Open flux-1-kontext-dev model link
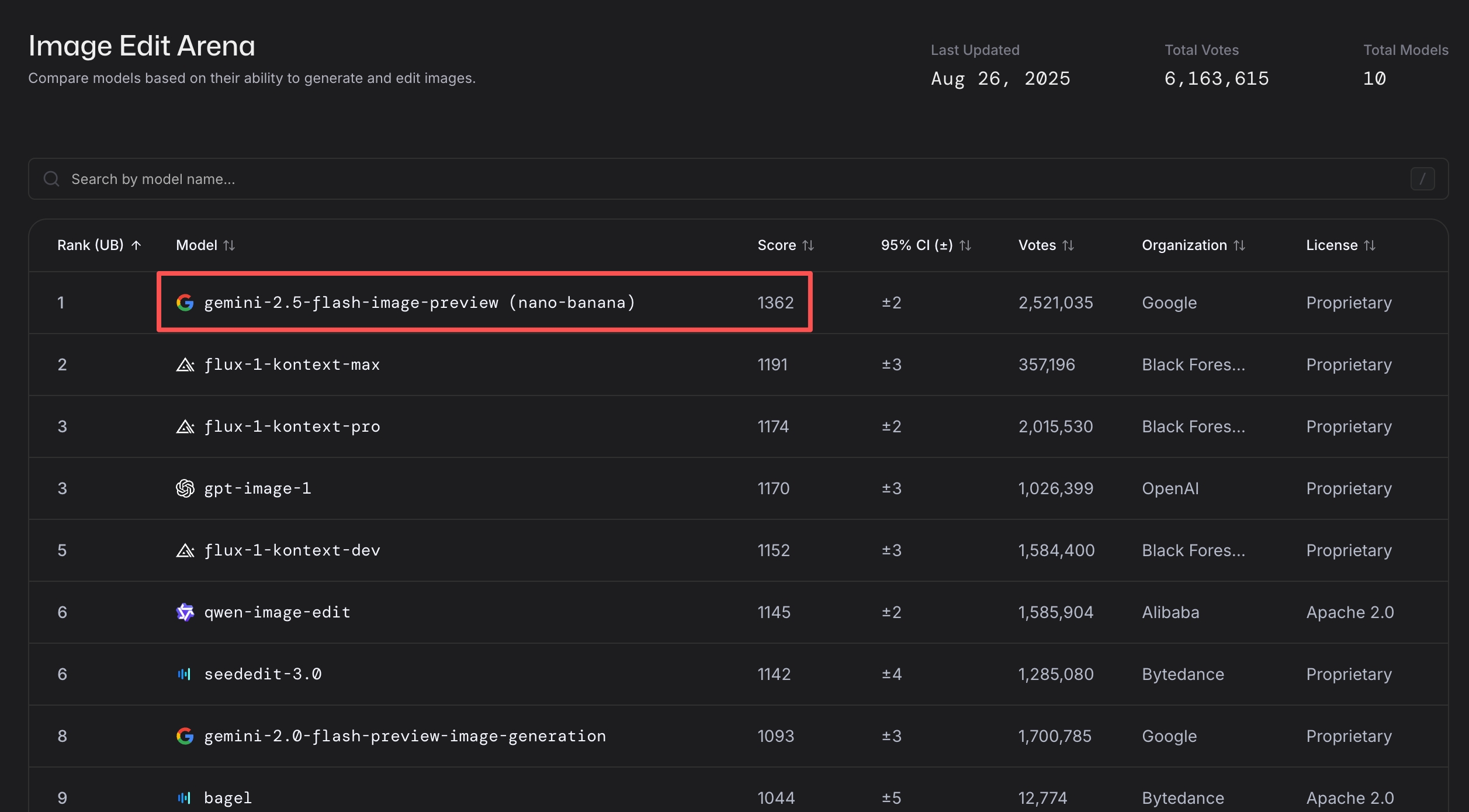1469x812 pixels. [292, 550]
